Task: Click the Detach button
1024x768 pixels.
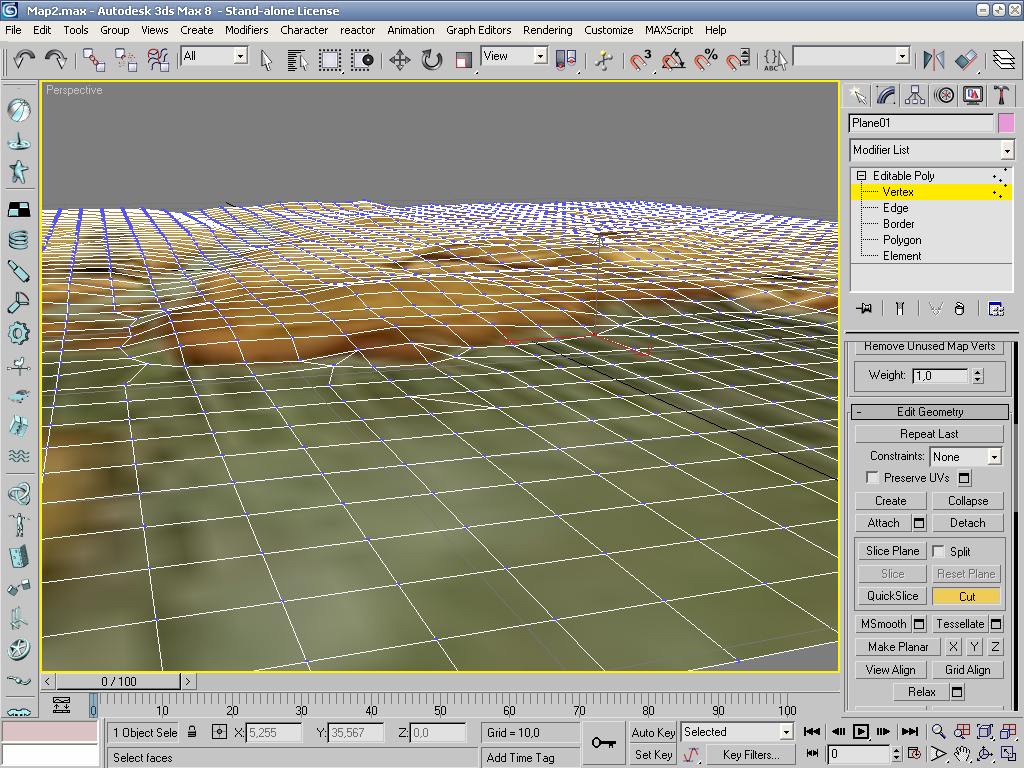Action: click(967, 523)
